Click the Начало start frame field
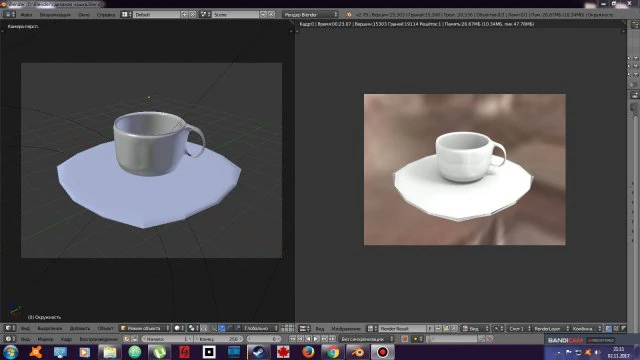Viewport: 640px width, 360px height. [x=167, y=339]
